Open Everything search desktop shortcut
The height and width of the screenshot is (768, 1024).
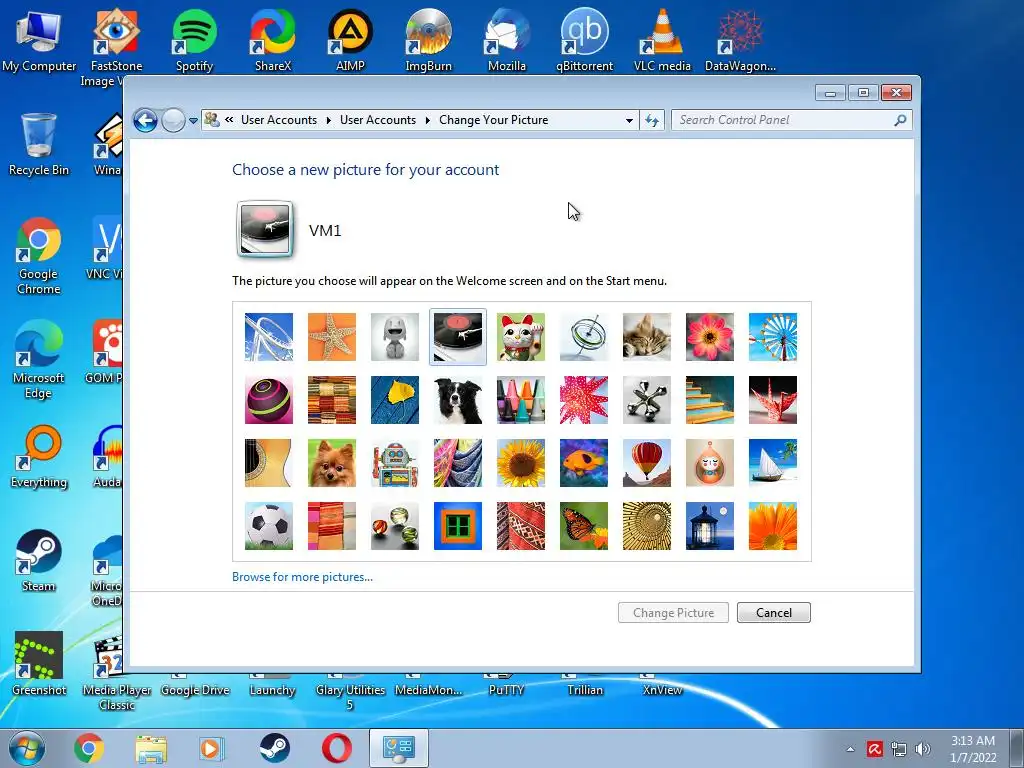click(39, 456)
